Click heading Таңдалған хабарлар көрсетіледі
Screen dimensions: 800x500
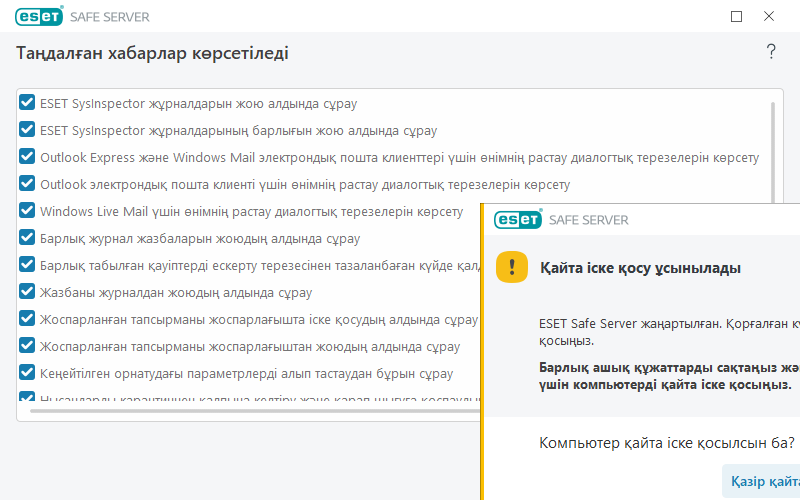coord(153,53)
